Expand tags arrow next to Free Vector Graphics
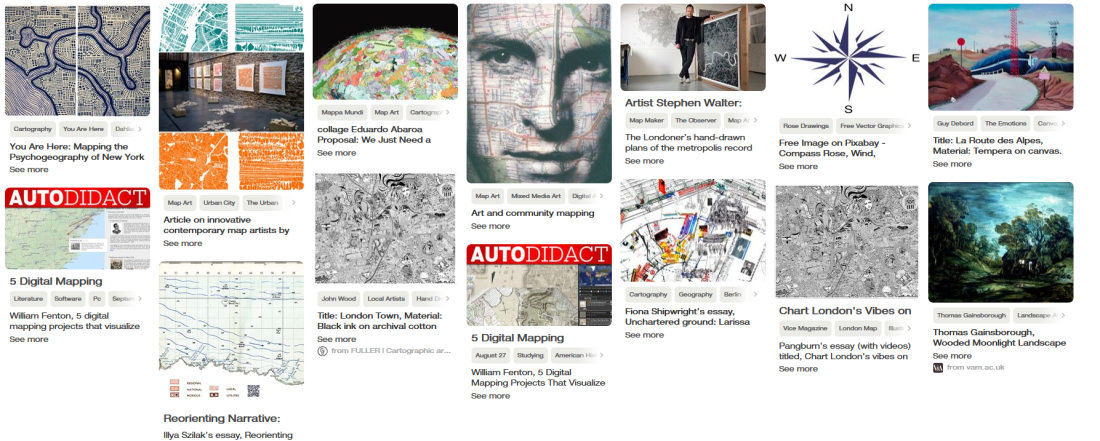Viewport: 1100px width, 441px height. (909, 126)
